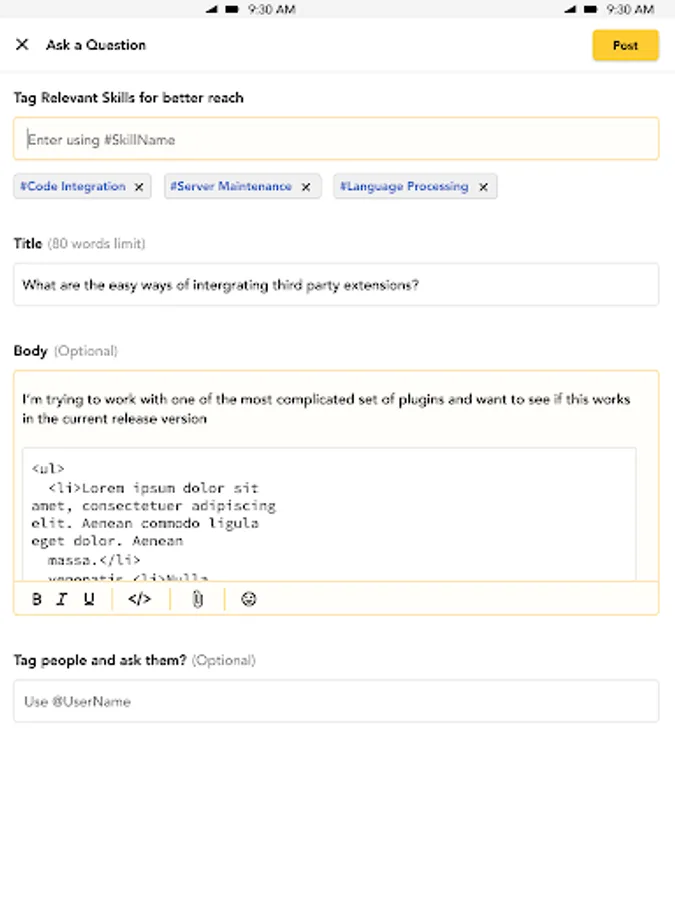Image resolution: width=675 pixels, height=900 pixels.
Task: Click inside the code snippet block
Action: click(330, 515)
